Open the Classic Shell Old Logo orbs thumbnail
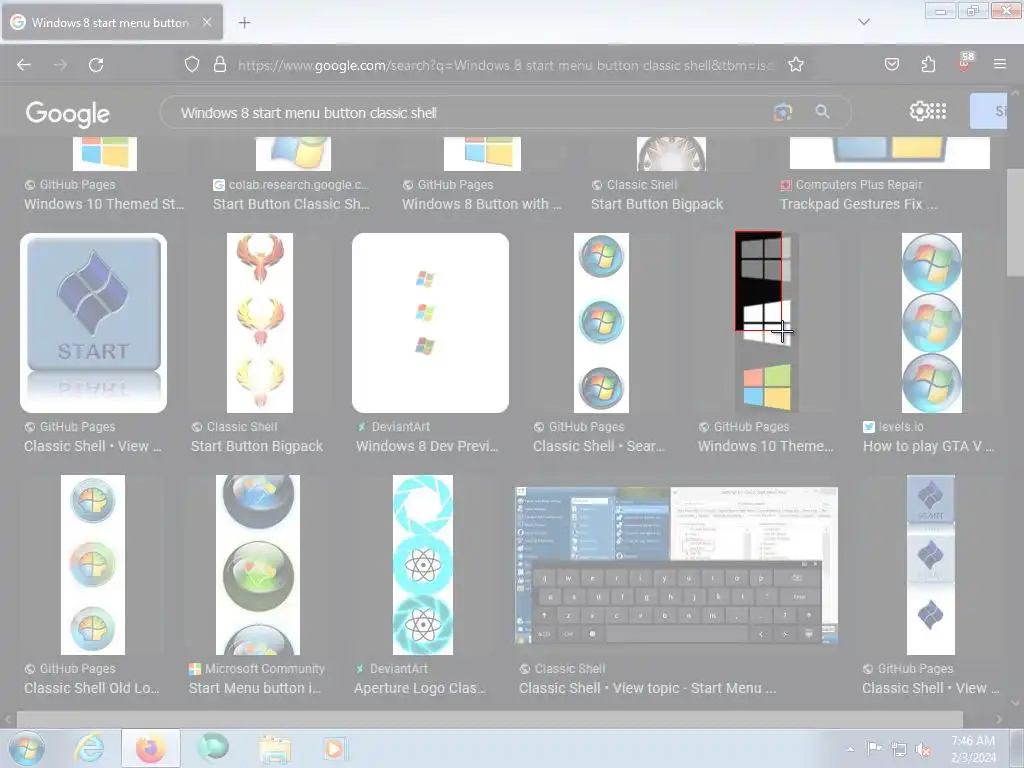Image resolution: width=1024 pixels, height=768 pixels. [x=93, y=565]
